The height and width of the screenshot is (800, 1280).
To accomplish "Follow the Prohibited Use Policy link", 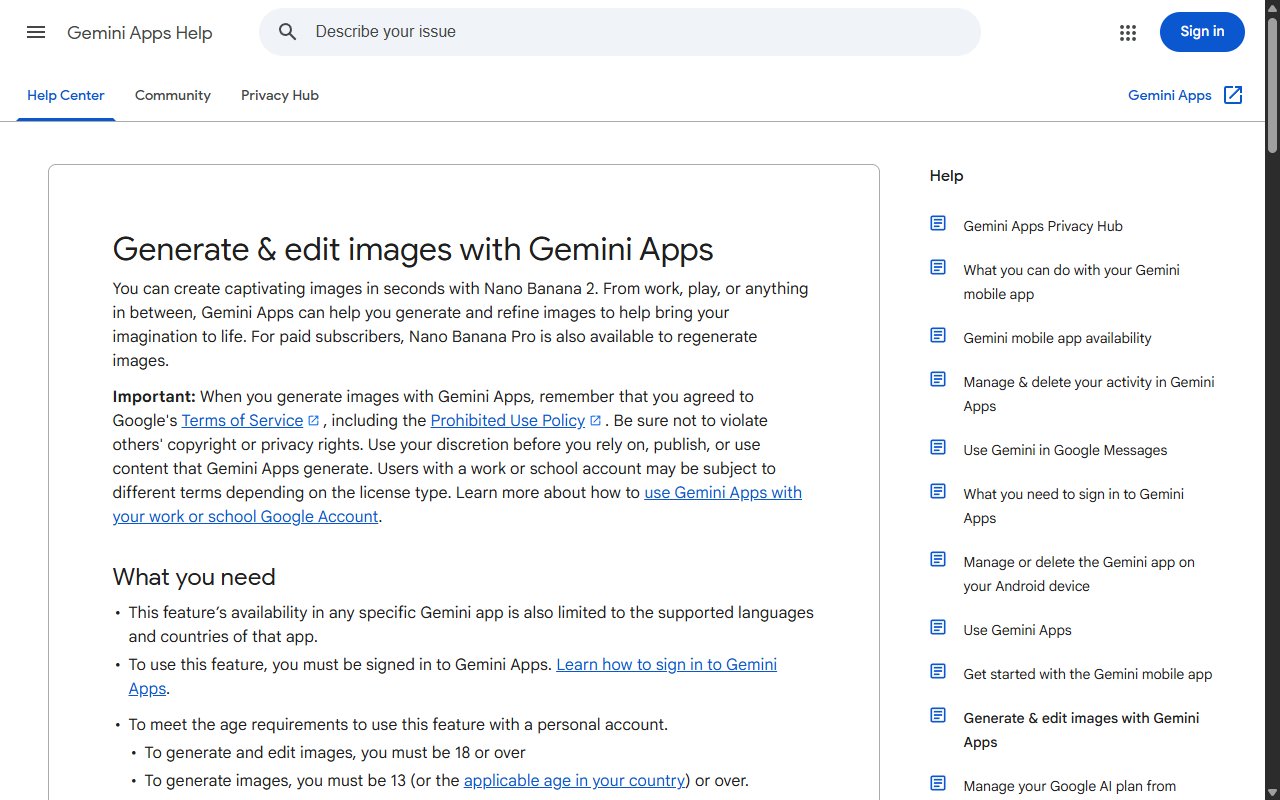I will tap(507, 421).
